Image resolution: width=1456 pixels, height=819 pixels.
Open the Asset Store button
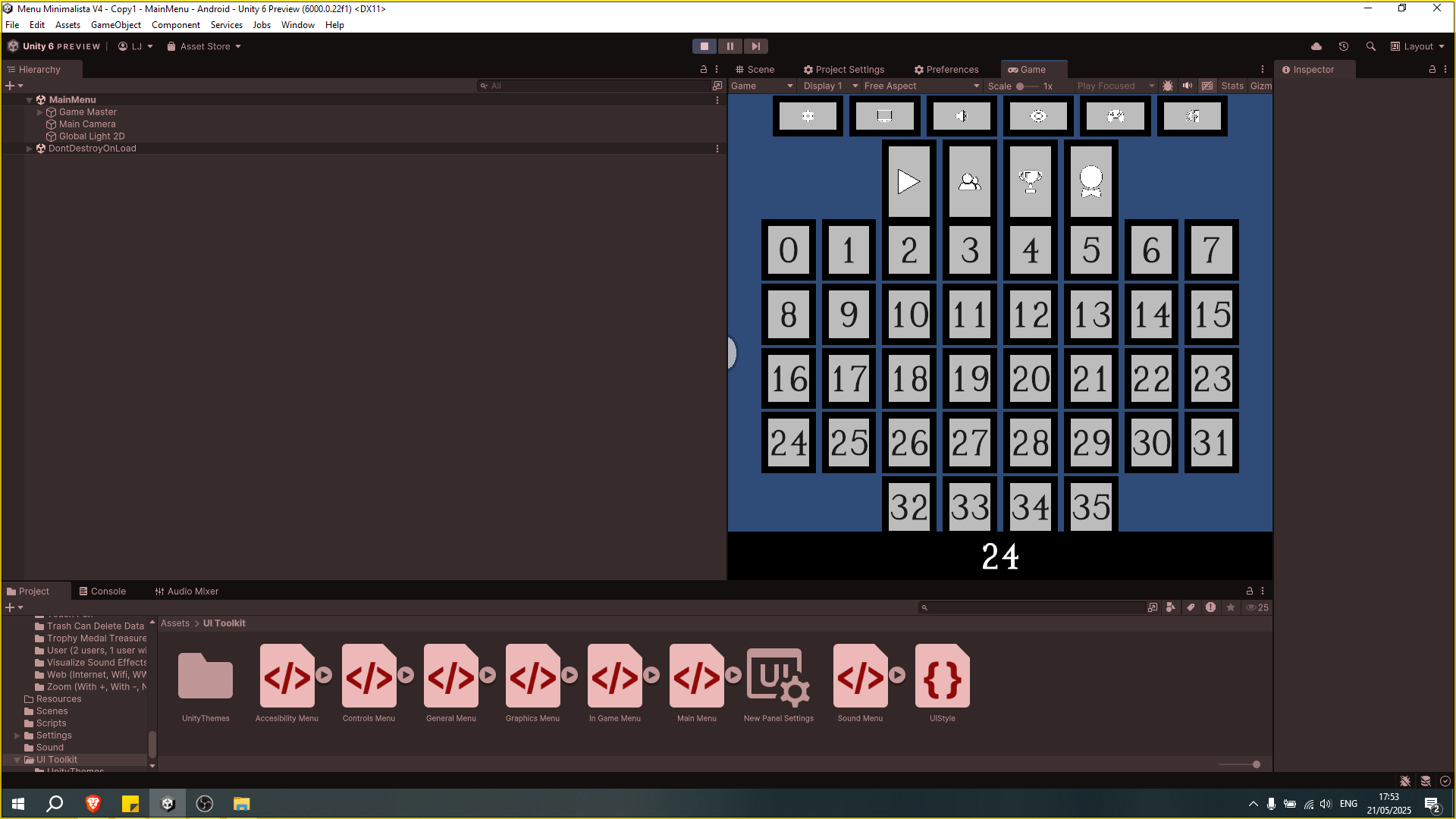(x=204, y=46)
